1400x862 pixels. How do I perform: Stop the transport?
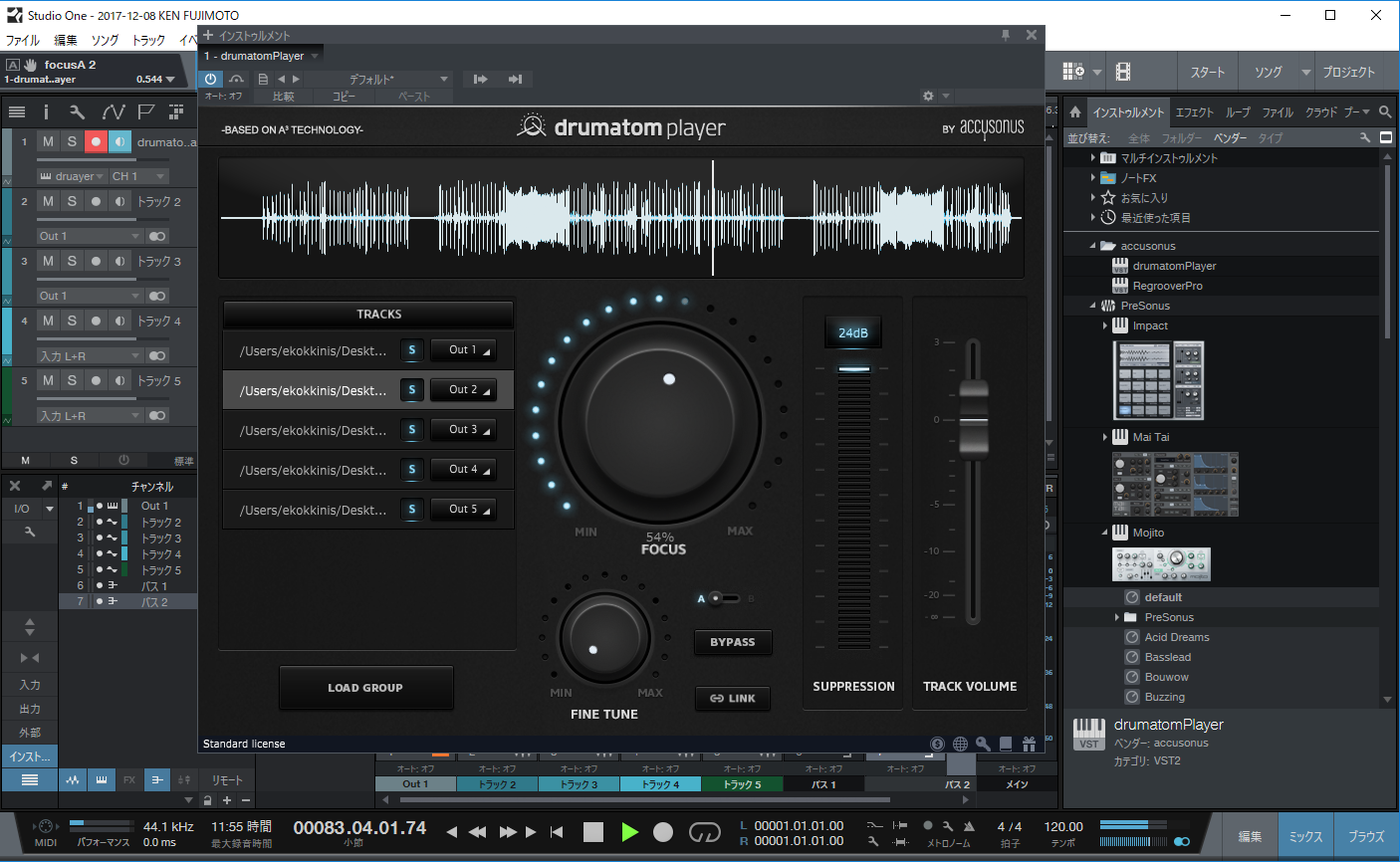tap(593, 832)
